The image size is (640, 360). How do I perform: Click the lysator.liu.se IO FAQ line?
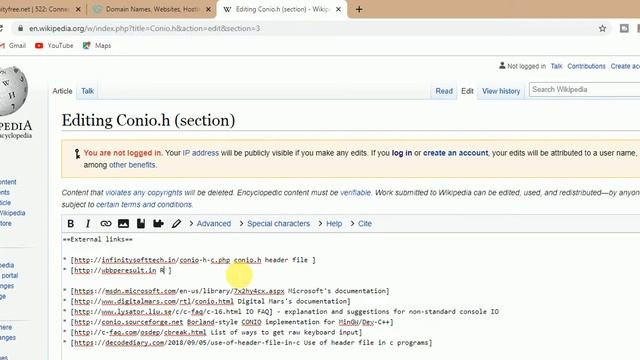(281, 312)
